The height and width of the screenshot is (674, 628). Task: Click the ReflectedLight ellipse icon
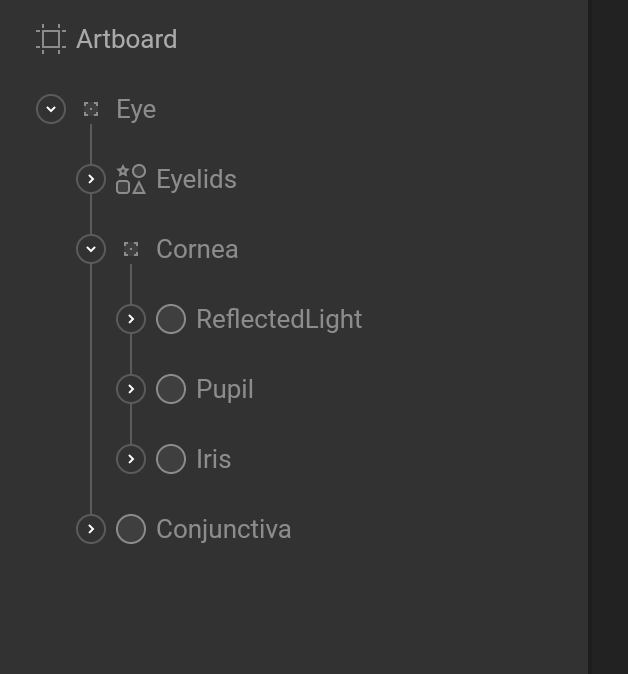171,319
